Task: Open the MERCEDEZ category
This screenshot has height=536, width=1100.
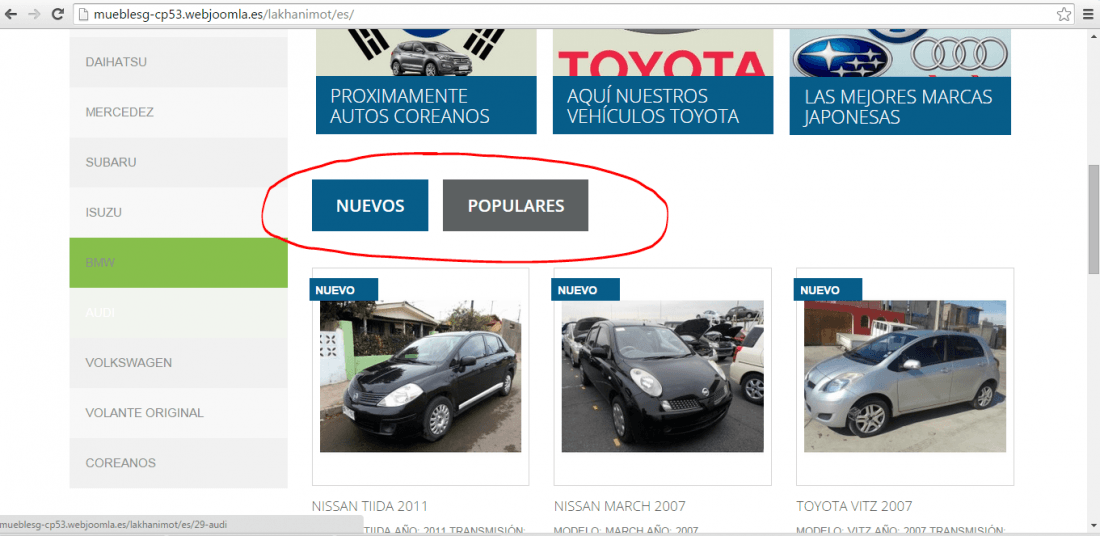Action: pos(178,112)
